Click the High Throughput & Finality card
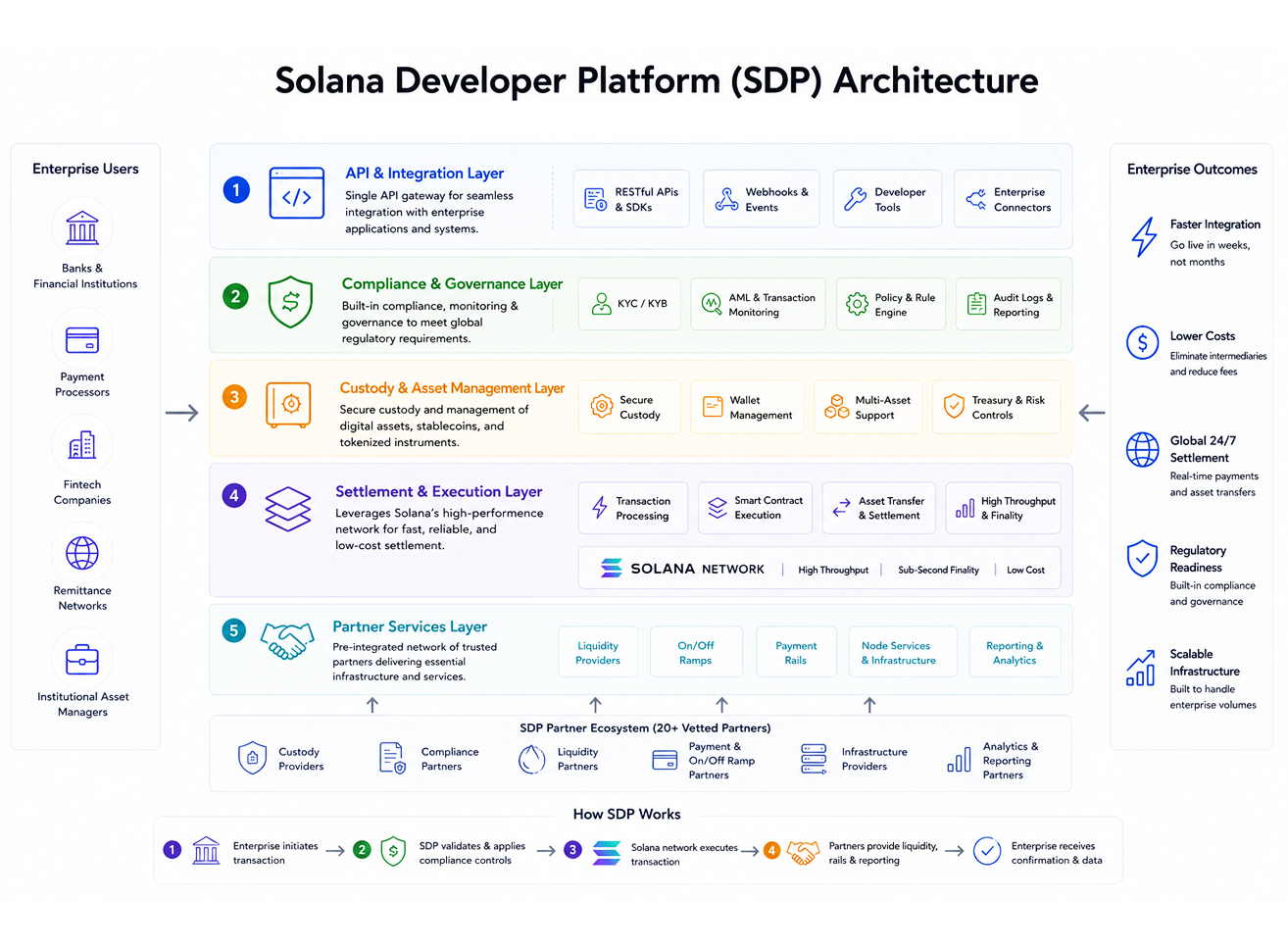The height and width of the screenshot is (950, 1288). pyautogui.click(x=1004, y=508)
